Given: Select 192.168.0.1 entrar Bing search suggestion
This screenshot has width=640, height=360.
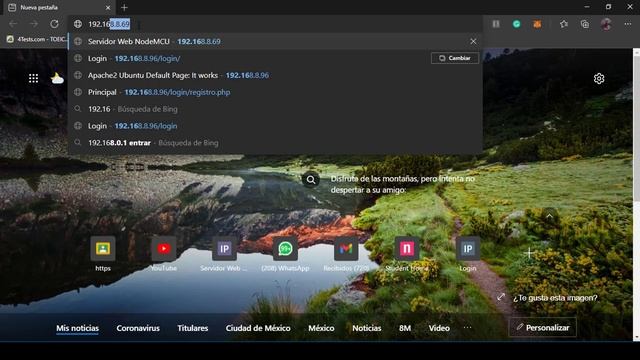Looking at the screenshot, I should click(276, 143).
